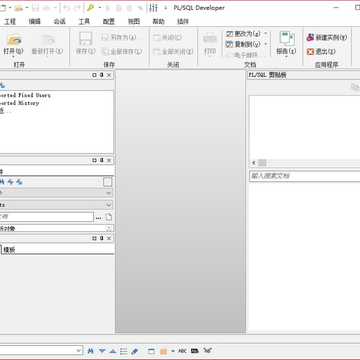The height and width of the screenshot is (360, 360).
Task: Expand the second combo box below the checkbox
Action: (x=109, y=205)
